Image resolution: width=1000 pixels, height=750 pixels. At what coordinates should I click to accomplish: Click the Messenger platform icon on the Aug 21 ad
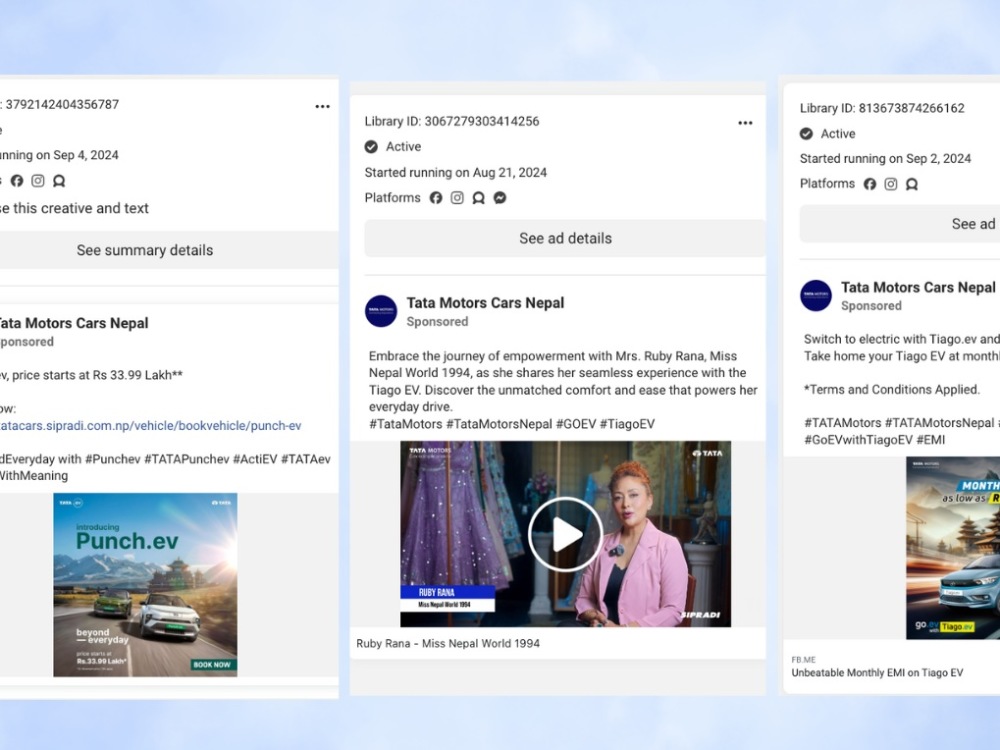(x=500, y=198)
